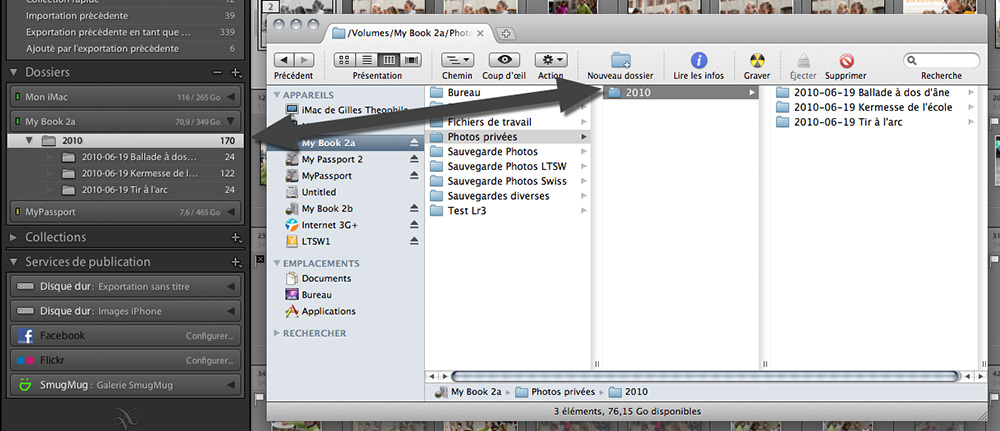Eject Internet 3G+ in sidebar
The image size is (1000, 431).
pyautogui.click(x=414, y=225)
